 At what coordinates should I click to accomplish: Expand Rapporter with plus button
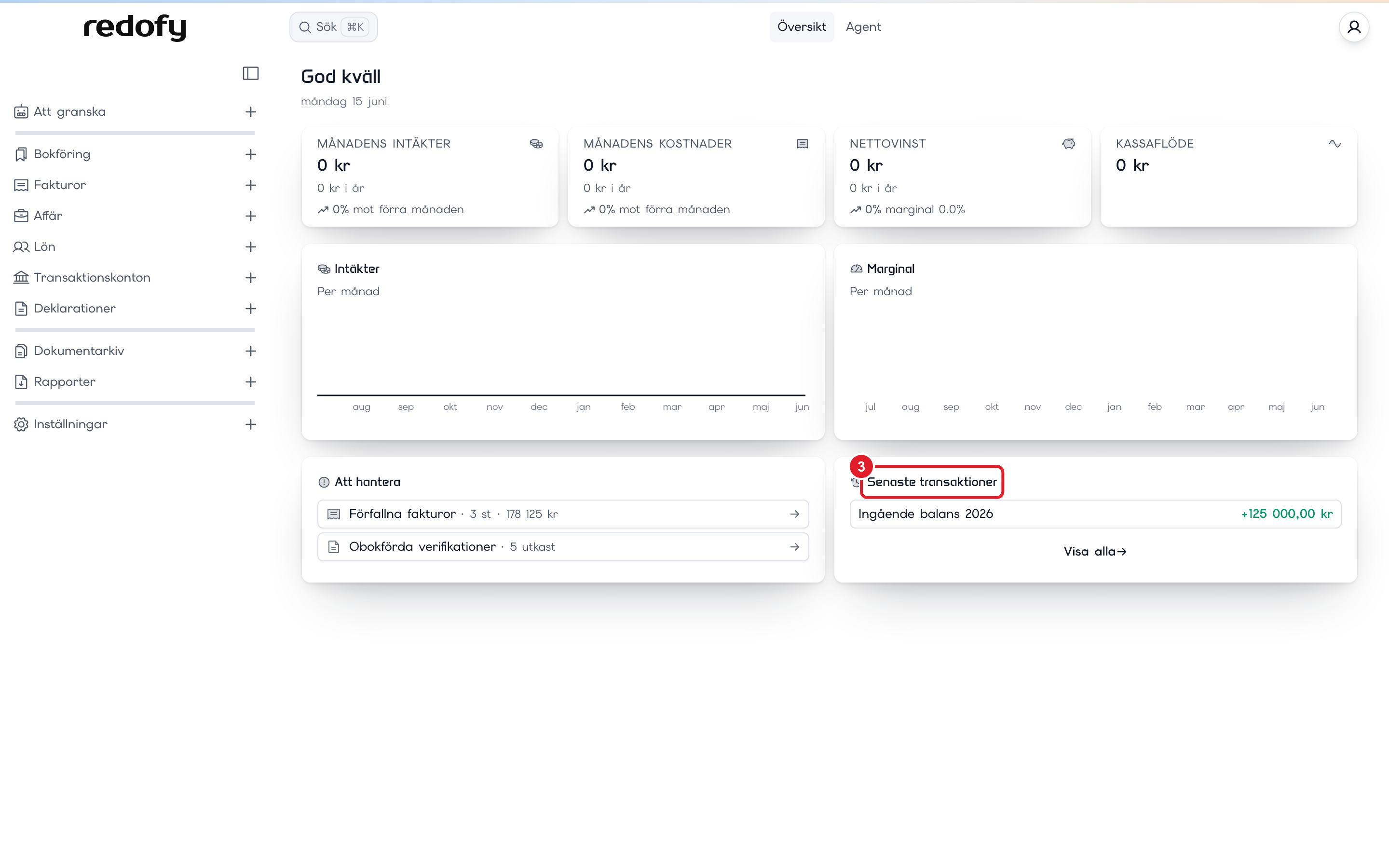tap(250, 382)
